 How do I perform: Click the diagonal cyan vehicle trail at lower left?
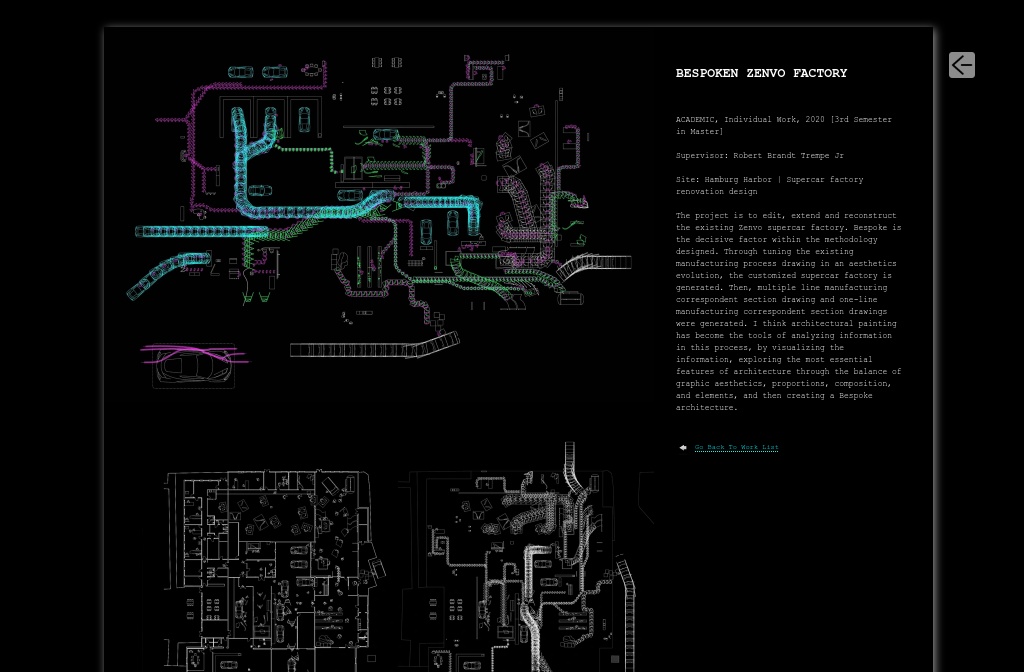click(167, 275)
